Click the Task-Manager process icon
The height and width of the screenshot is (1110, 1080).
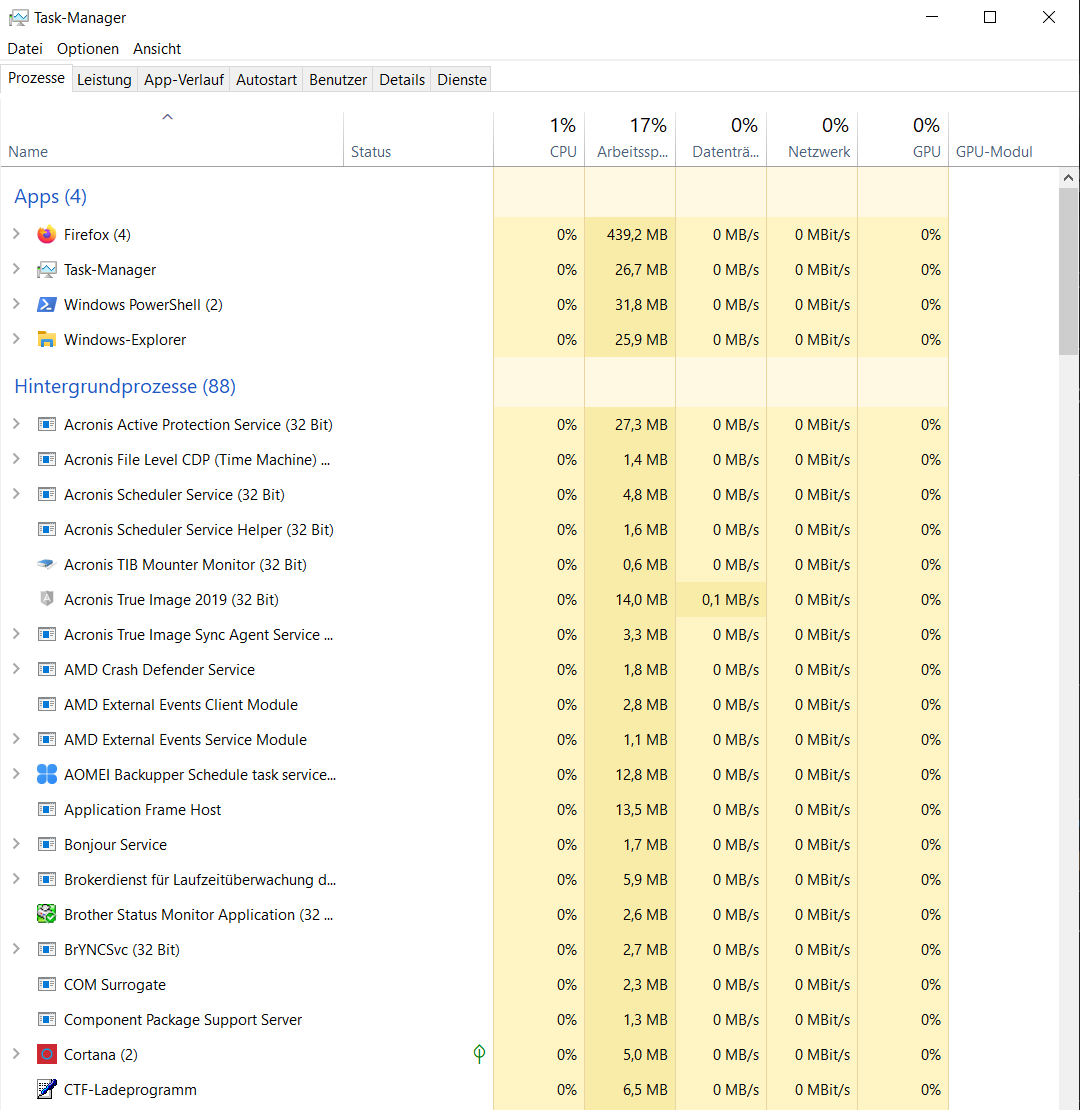(47, 270)
